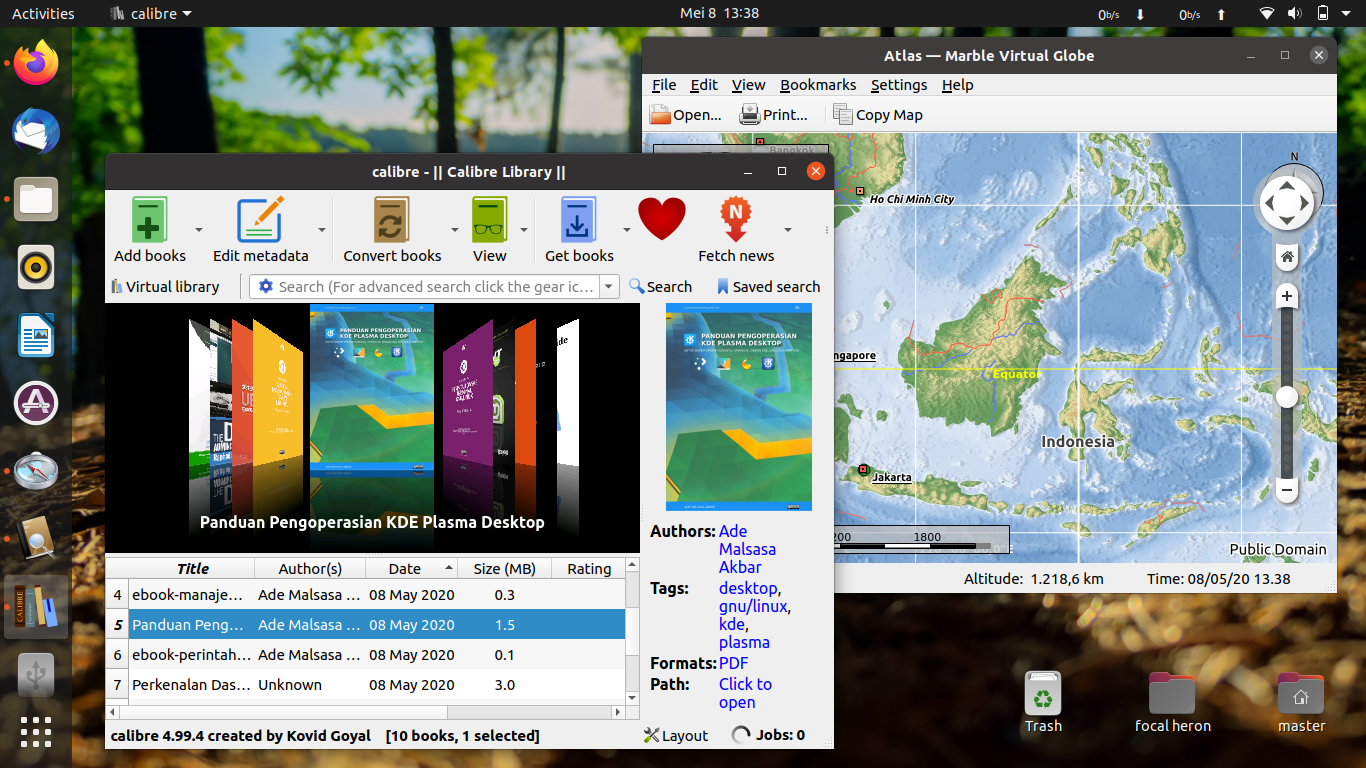
Task: Click the desktop tag link
Action: [748, 588]
